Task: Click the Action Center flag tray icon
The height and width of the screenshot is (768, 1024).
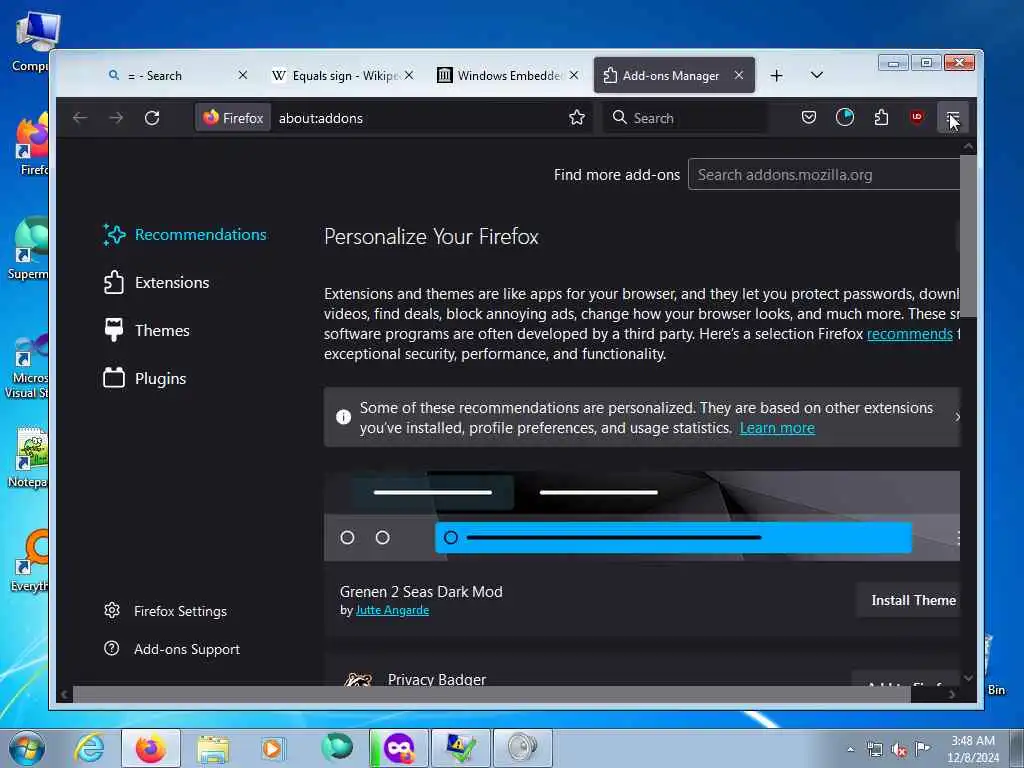Action: coord(922,748)
